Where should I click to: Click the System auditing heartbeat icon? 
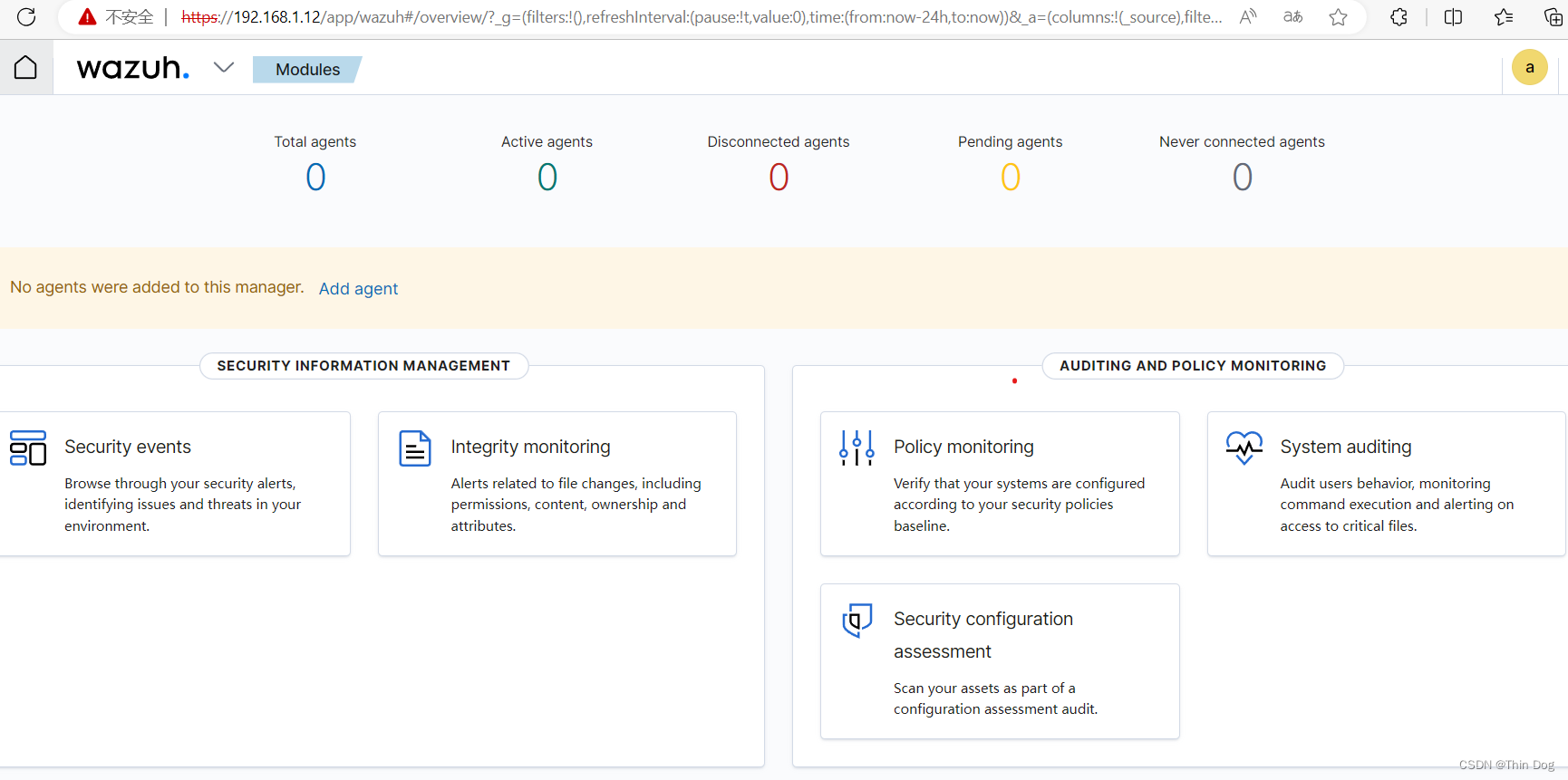pyautogui.click(x=1244, y=448)
